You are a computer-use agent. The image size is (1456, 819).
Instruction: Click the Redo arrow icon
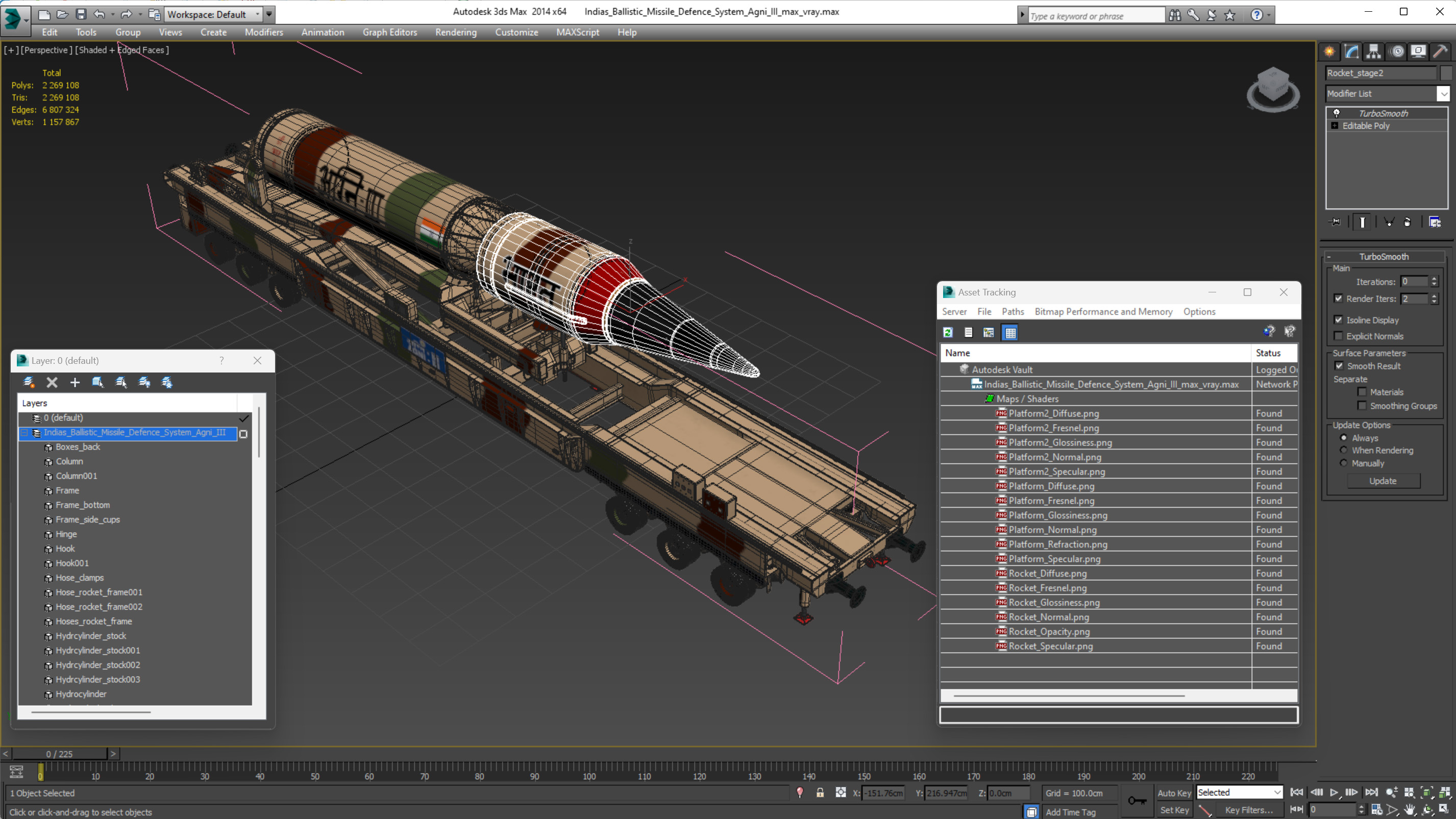pos(126,14)
